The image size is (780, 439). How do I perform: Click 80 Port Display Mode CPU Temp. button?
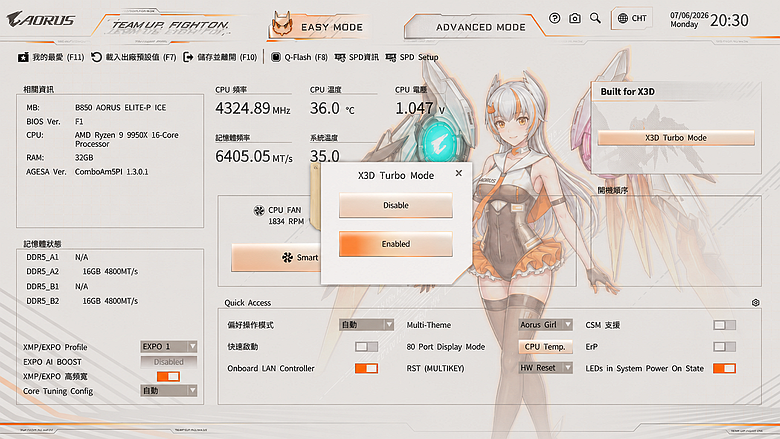[545, 347]
